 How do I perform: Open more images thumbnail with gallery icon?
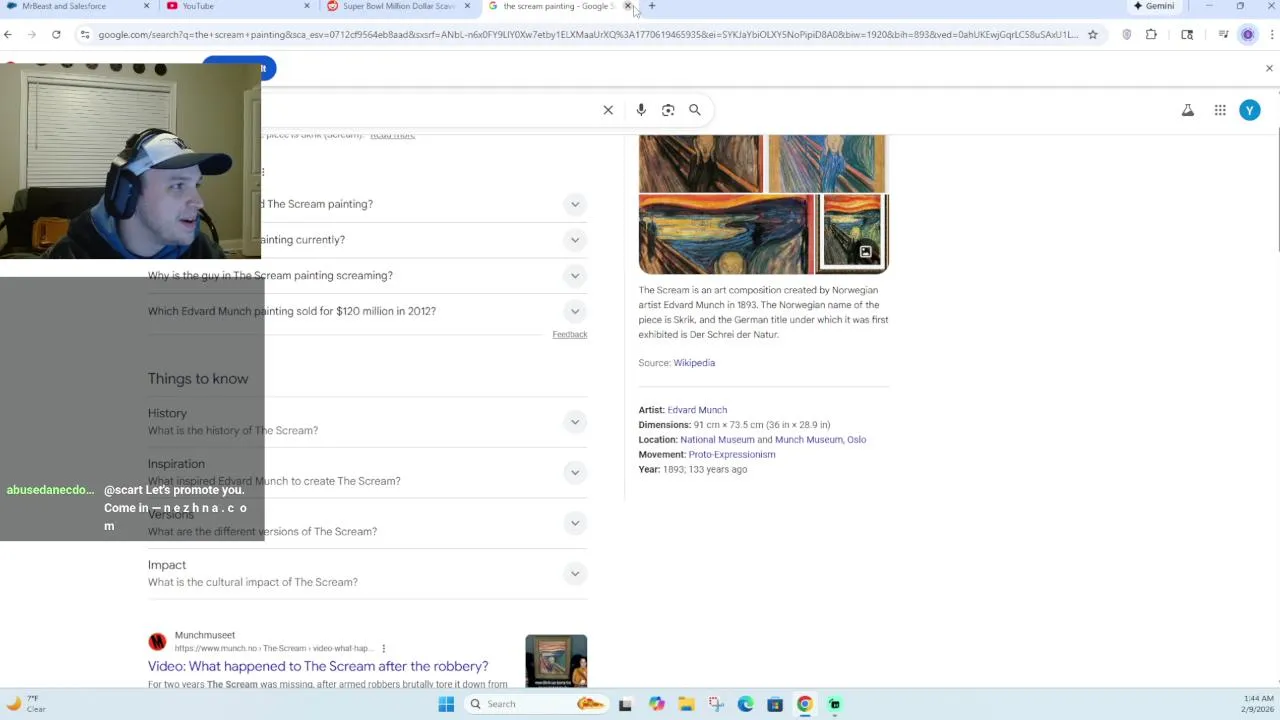[x=853, y=234]
